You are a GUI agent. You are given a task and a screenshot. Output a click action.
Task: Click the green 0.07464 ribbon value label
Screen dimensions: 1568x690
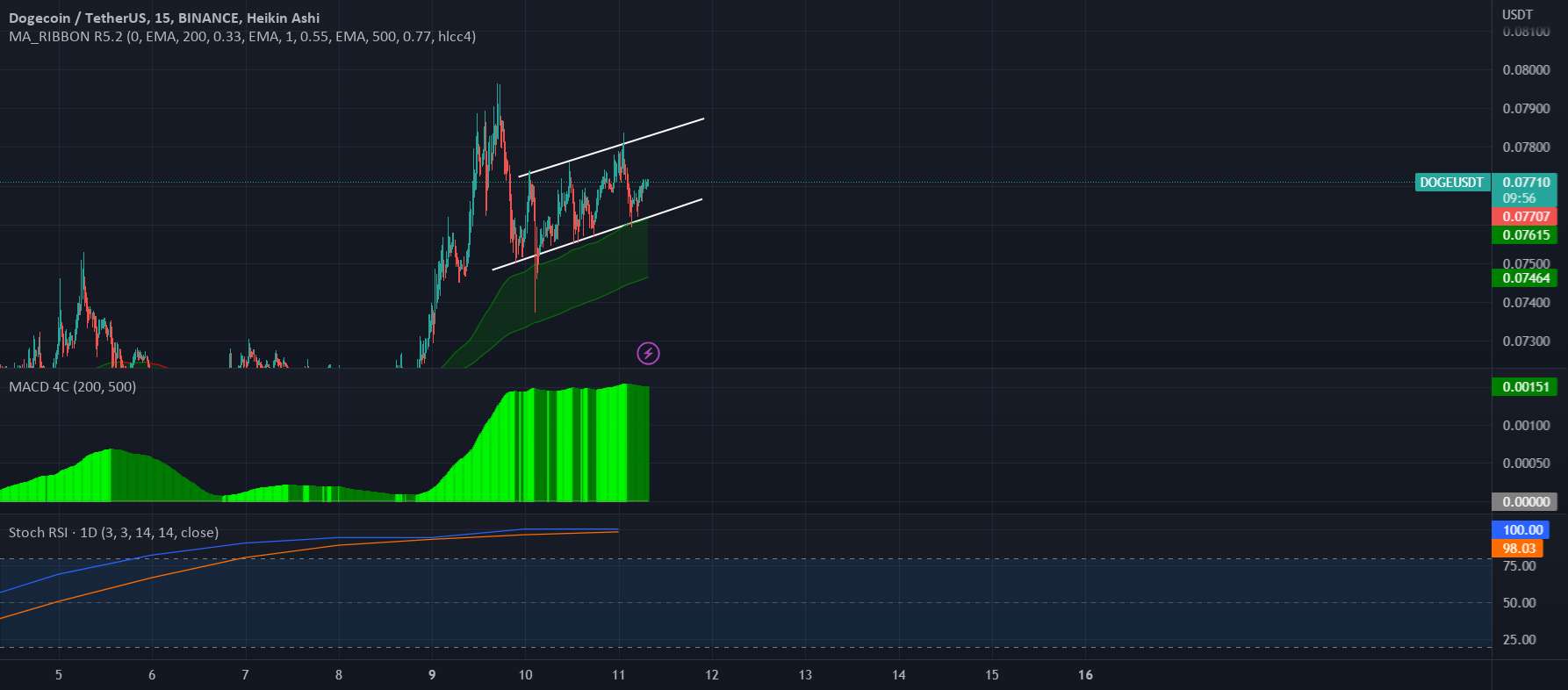point(1525,278)
